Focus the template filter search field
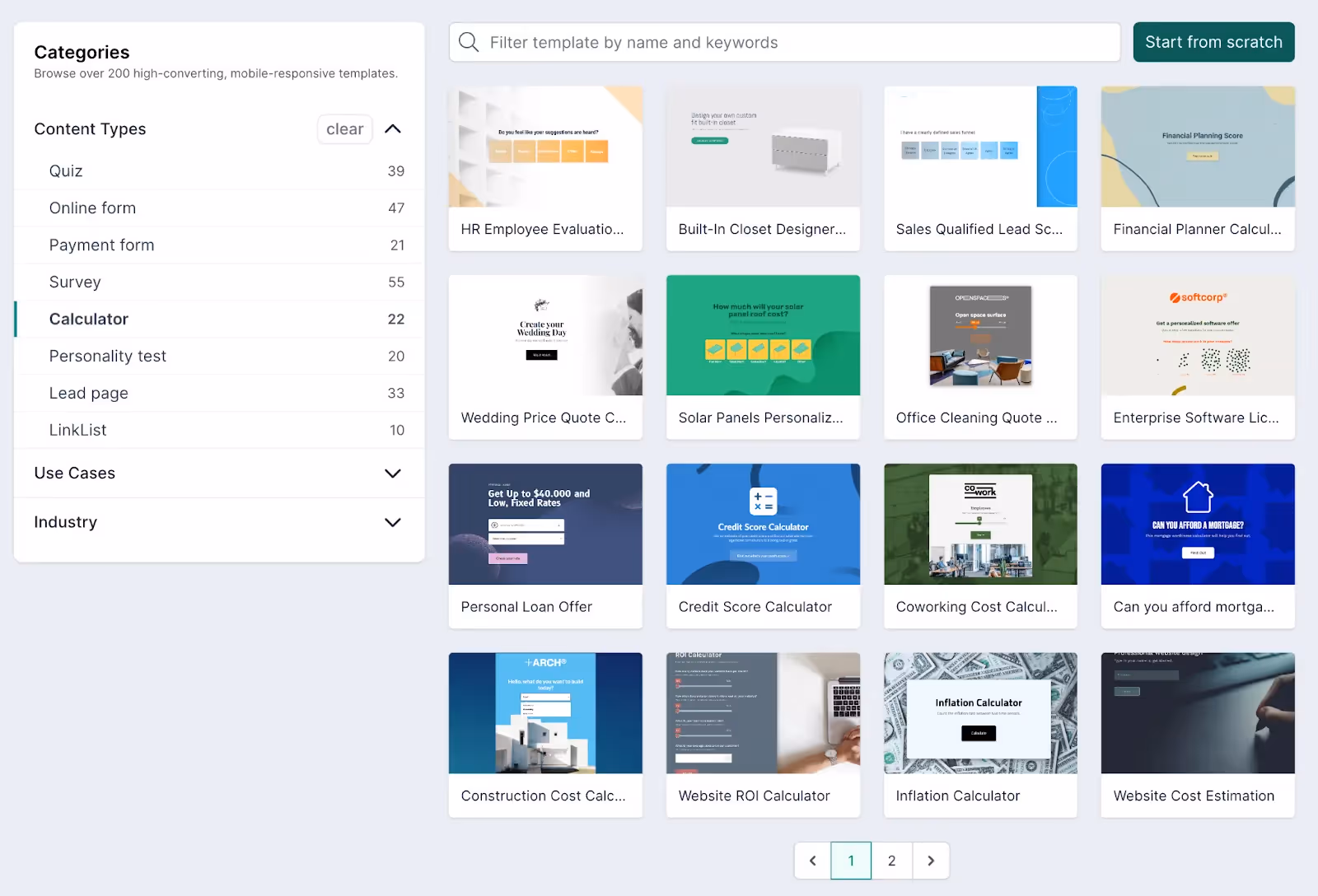The height and width of the screenshot is (896, 1318). [784, 42]
